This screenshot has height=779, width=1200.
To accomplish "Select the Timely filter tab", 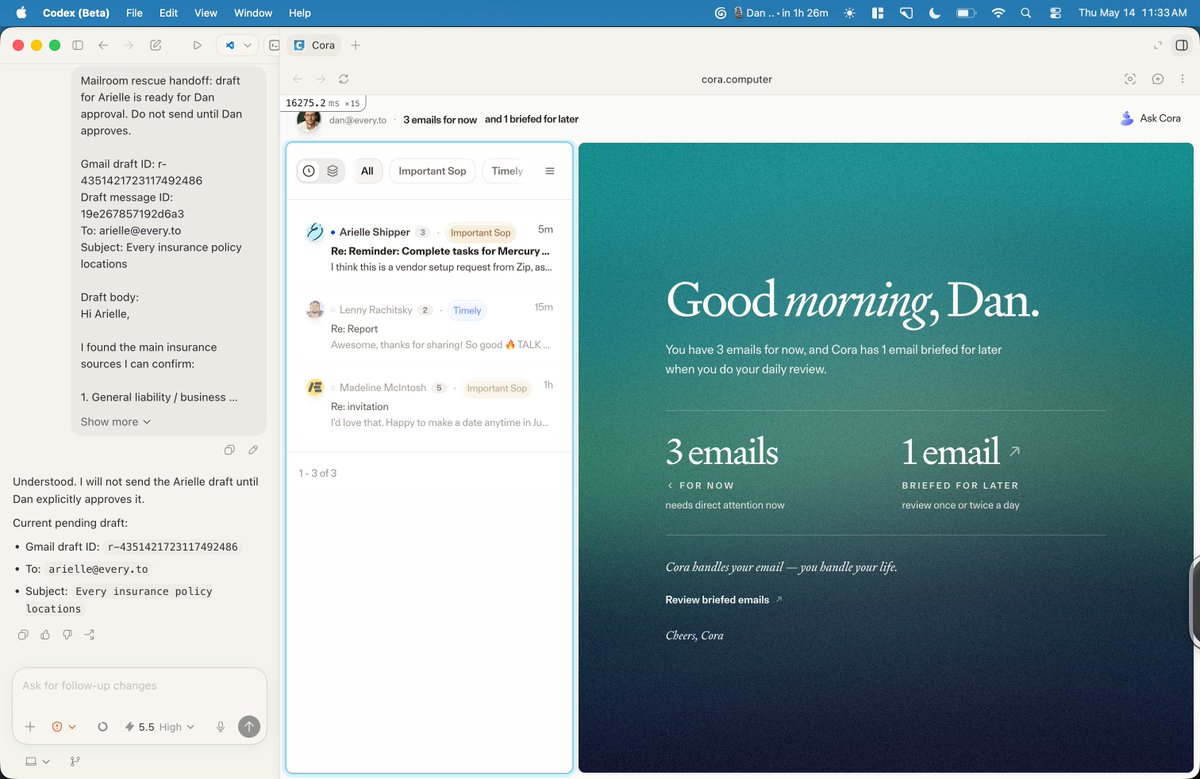I will tap(506, 171).
